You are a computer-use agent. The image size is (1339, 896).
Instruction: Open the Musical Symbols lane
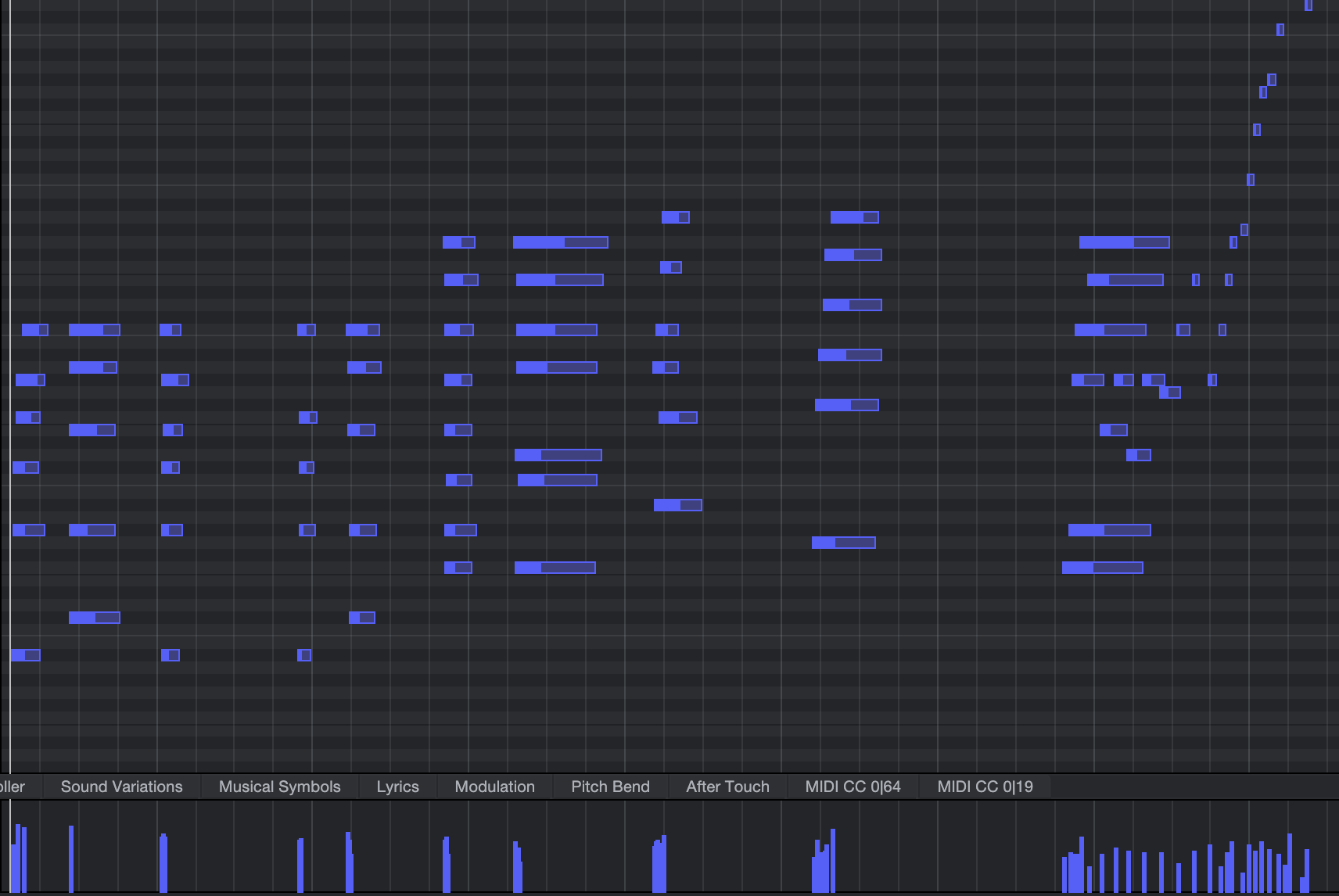pyautogui.click(x=280, y=787)
